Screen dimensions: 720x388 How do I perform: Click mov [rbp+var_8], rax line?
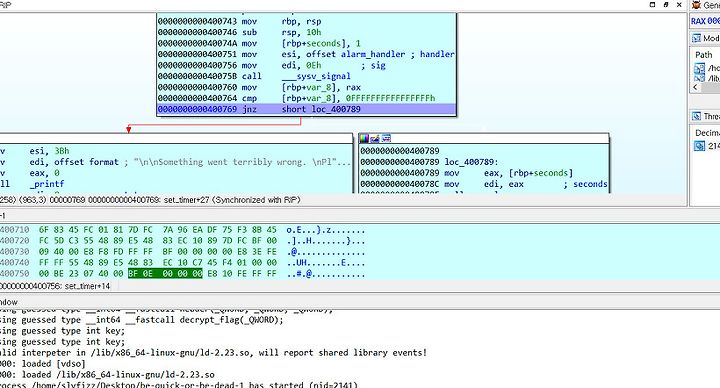[x=259, y=87]
